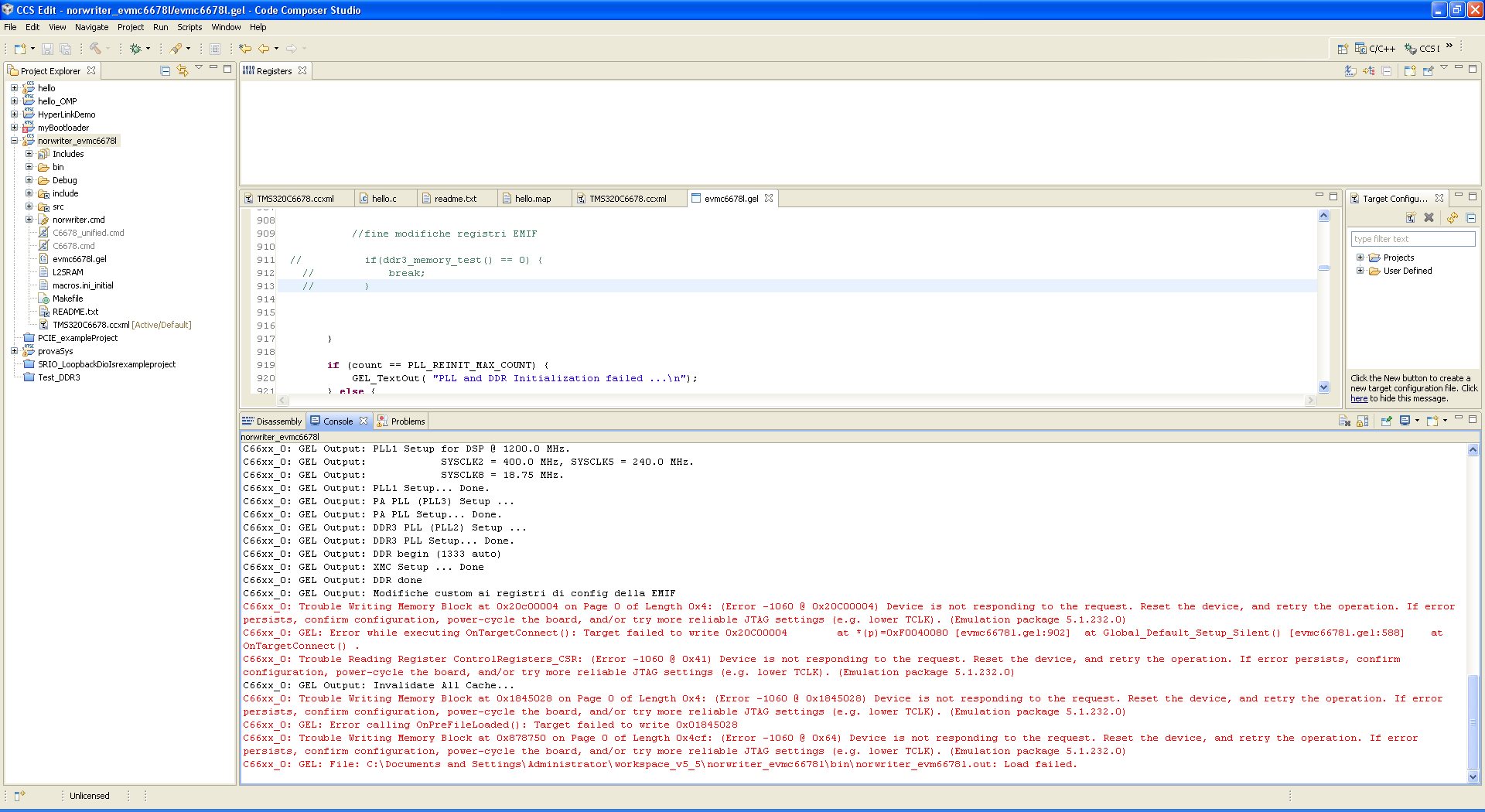Click New Target Configuration icon

click(x=1411, y=218)
